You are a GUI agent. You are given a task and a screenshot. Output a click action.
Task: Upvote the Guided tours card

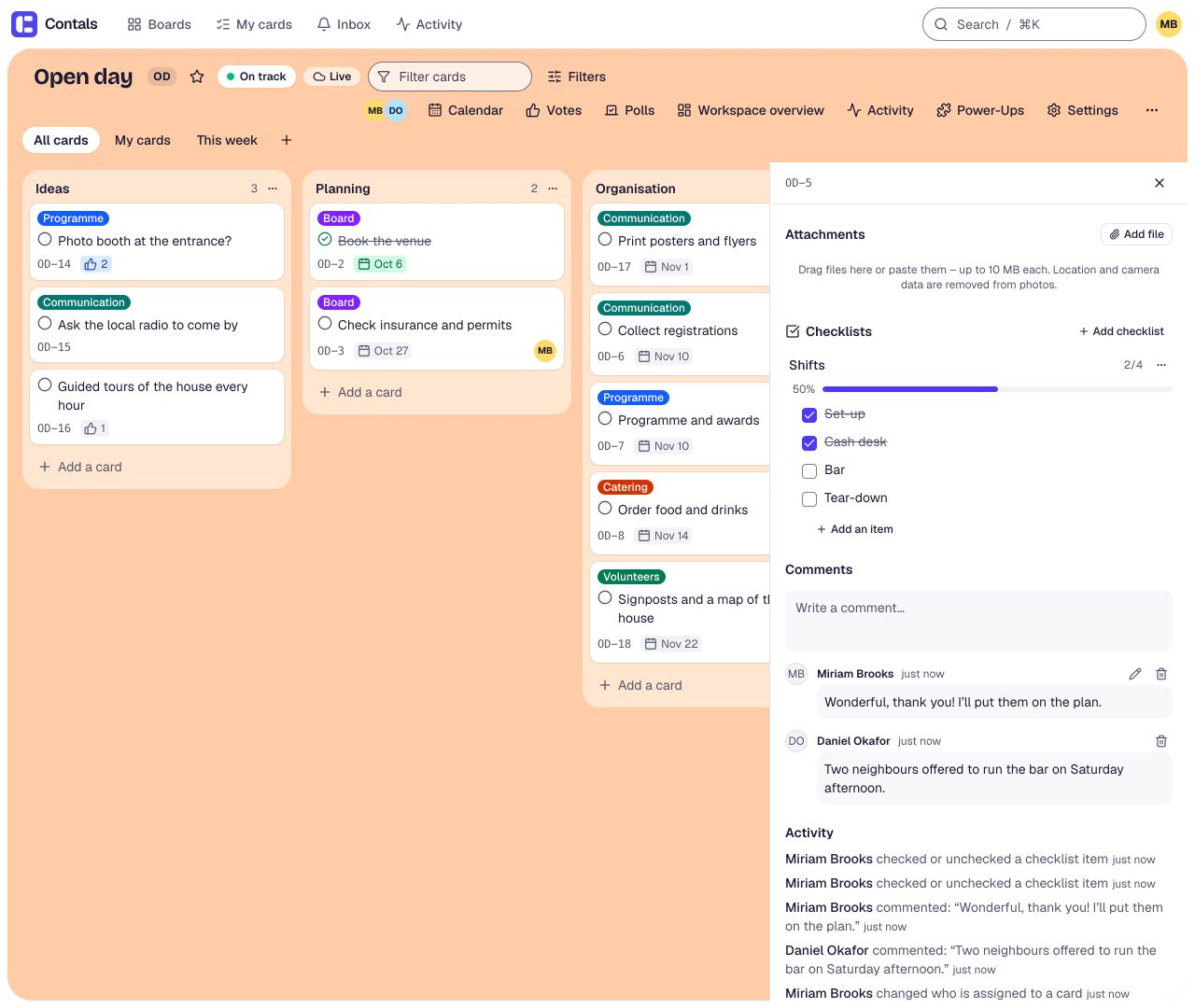click(96, 428)
